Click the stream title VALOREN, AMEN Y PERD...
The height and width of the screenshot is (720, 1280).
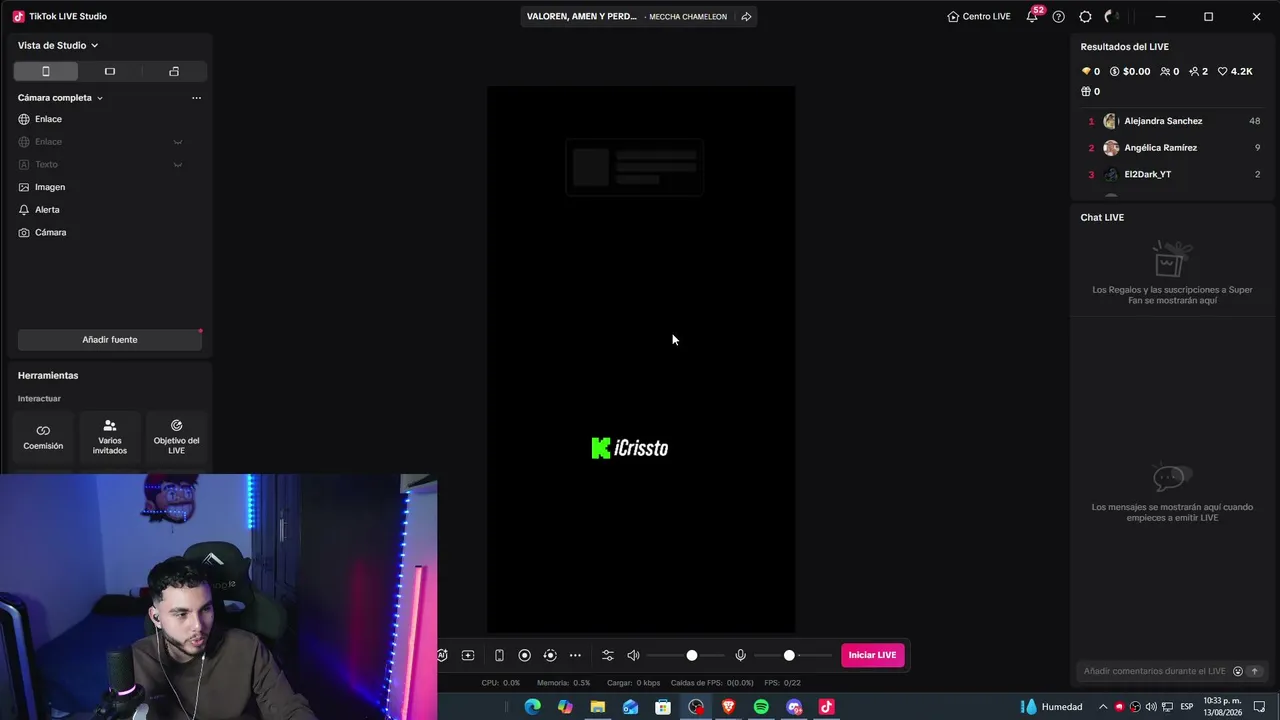(582, 16)
